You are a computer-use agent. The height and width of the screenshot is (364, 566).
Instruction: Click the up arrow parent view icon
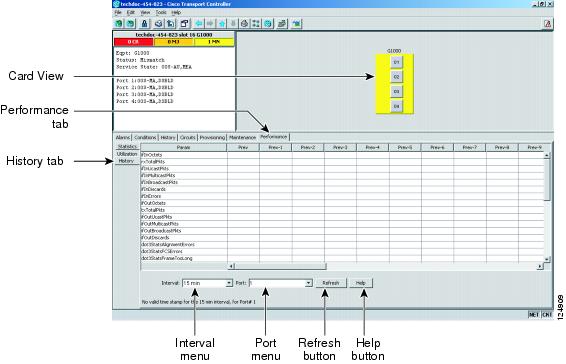pos(222,24)
